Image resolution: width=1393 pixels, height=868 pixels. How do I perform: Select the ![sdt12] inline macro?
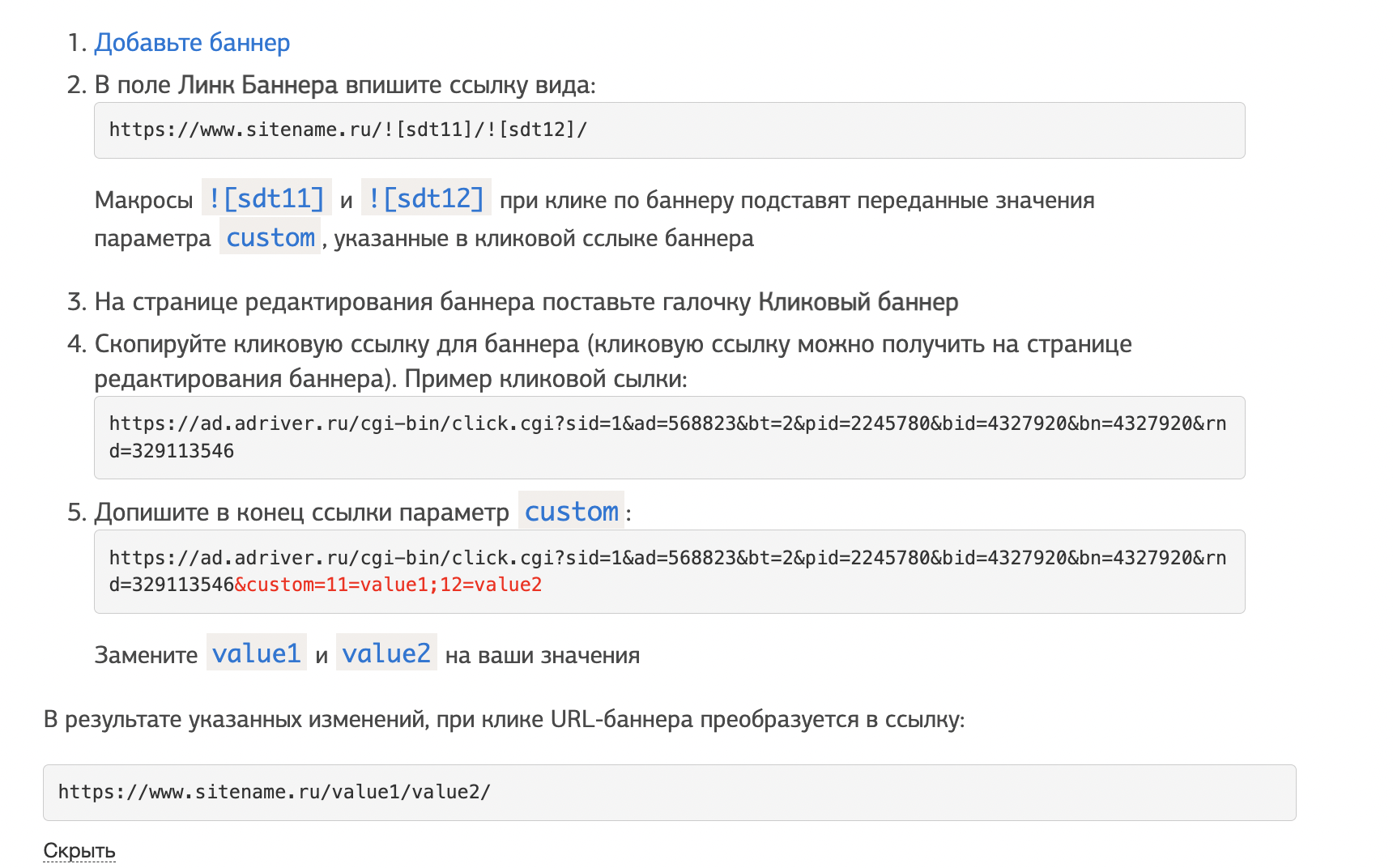[x=425, y=198]
